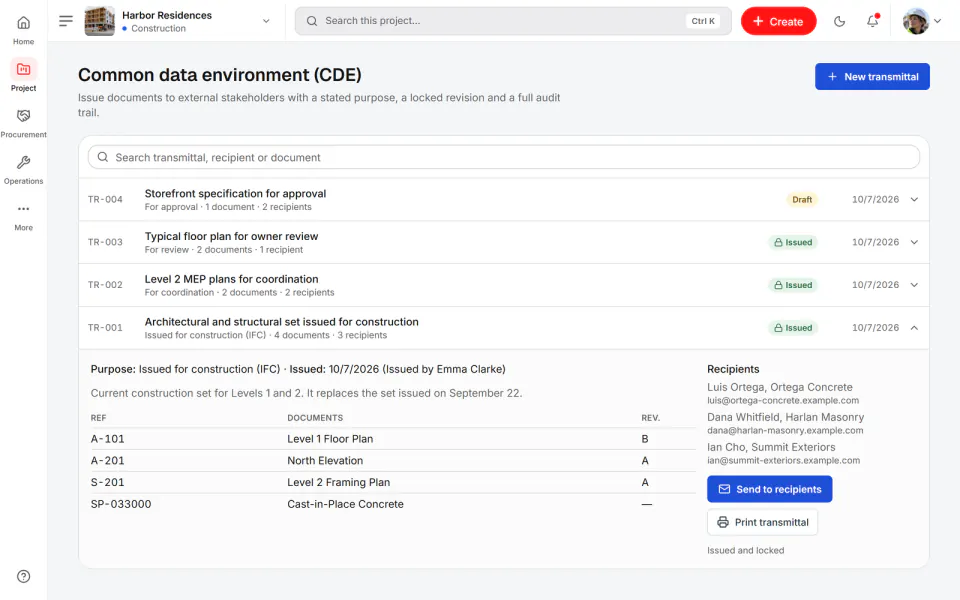This screenshot has width=960, height=600.
Task: Focus the transmittal search field
Action: click(504, 157)
